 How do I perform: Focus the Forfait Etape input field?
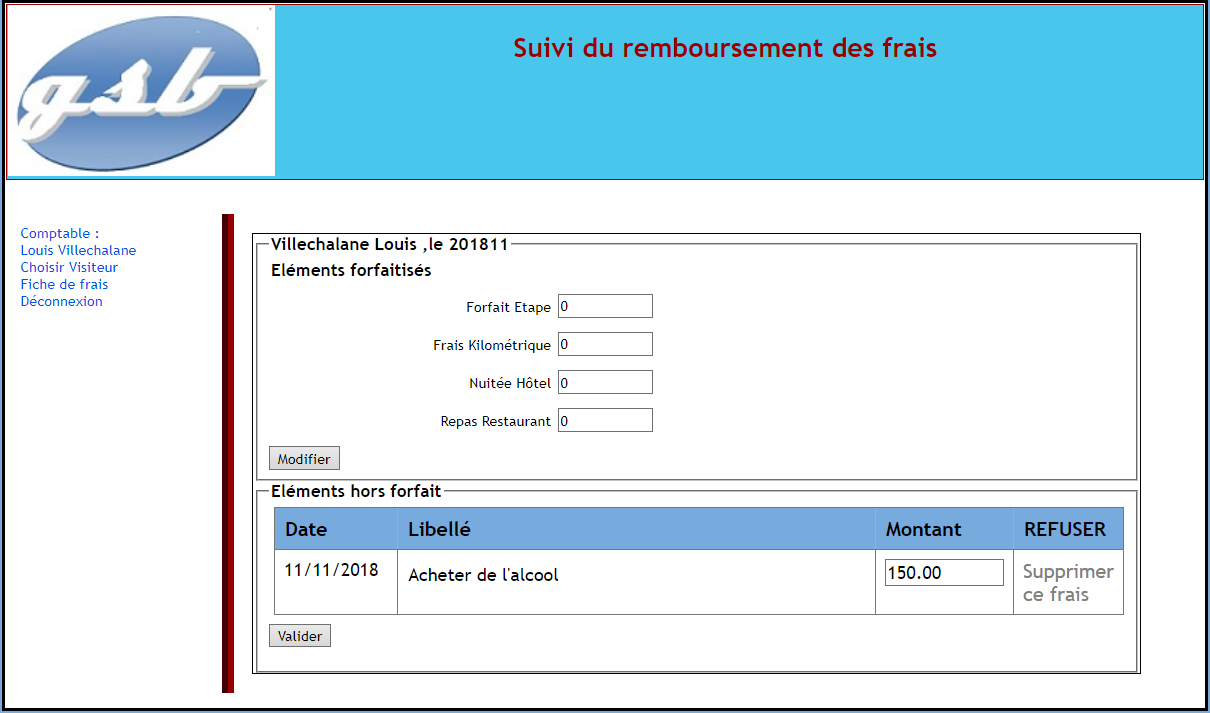click(605, 306)
